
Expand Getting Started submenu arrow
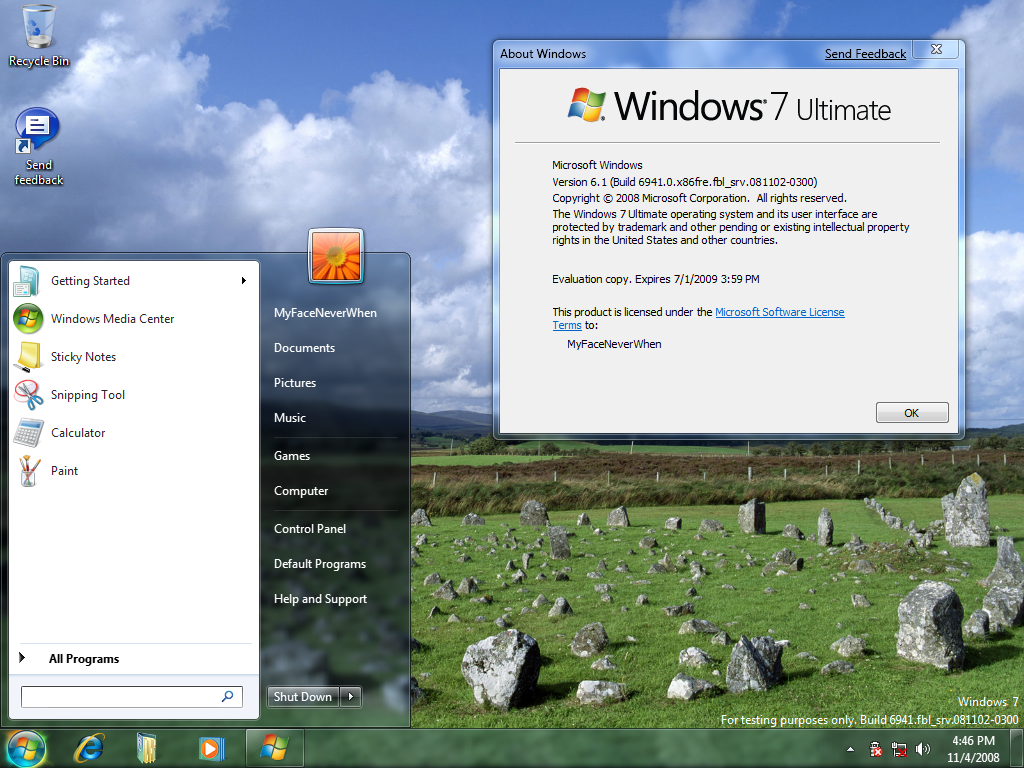(243, 281)
